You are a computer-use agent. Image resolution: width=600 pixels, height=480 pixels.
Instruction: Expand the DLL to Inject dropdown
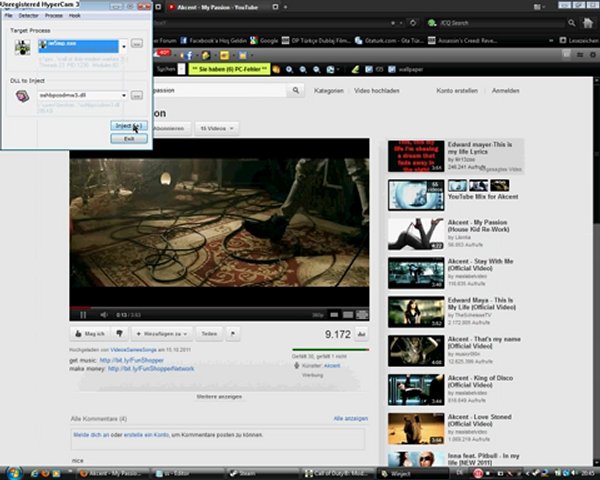(124, 95)
